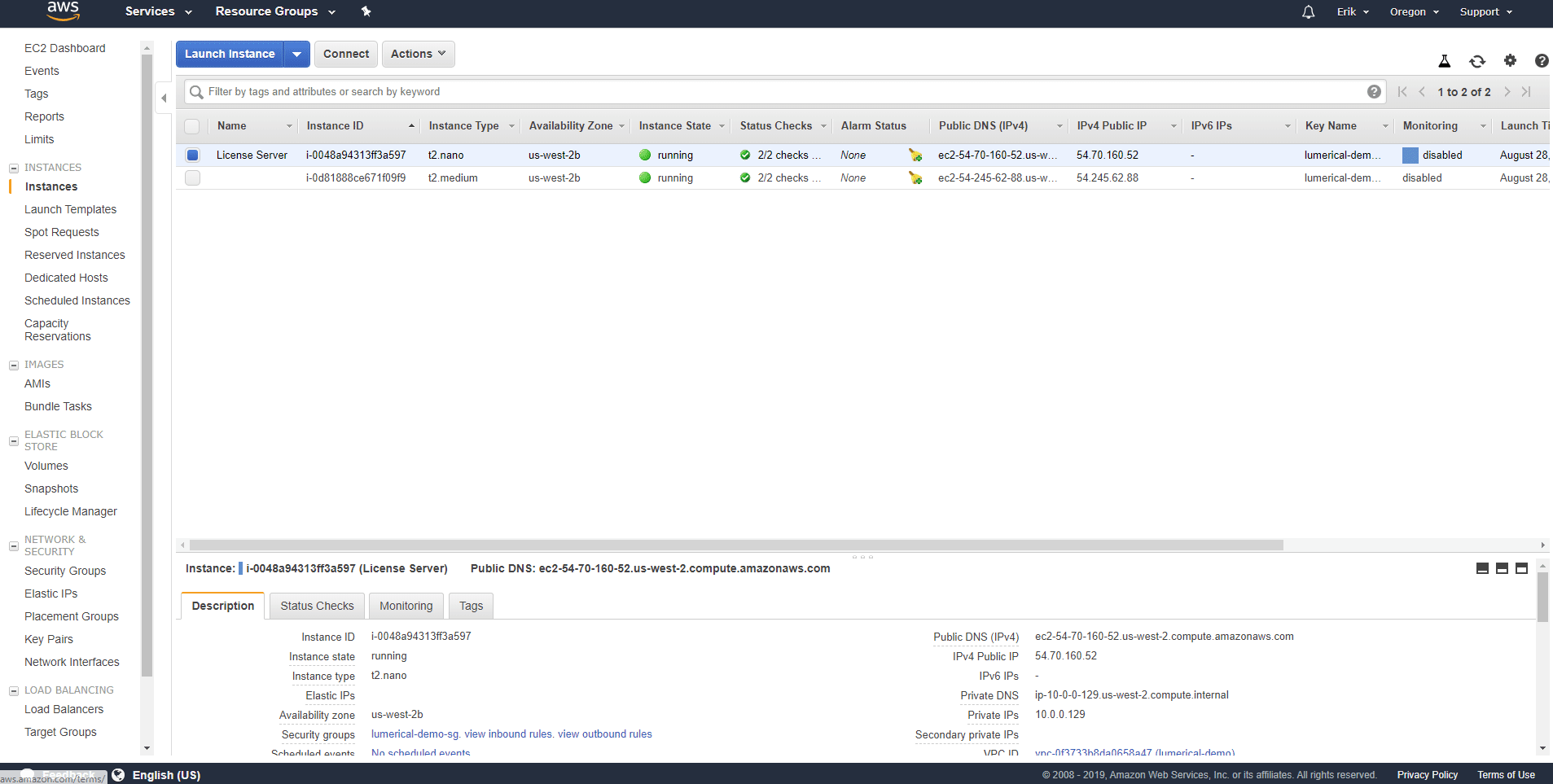Maximize the details pane layout icon
Screen dimensions: 1553x784
tap(1521, 568)
